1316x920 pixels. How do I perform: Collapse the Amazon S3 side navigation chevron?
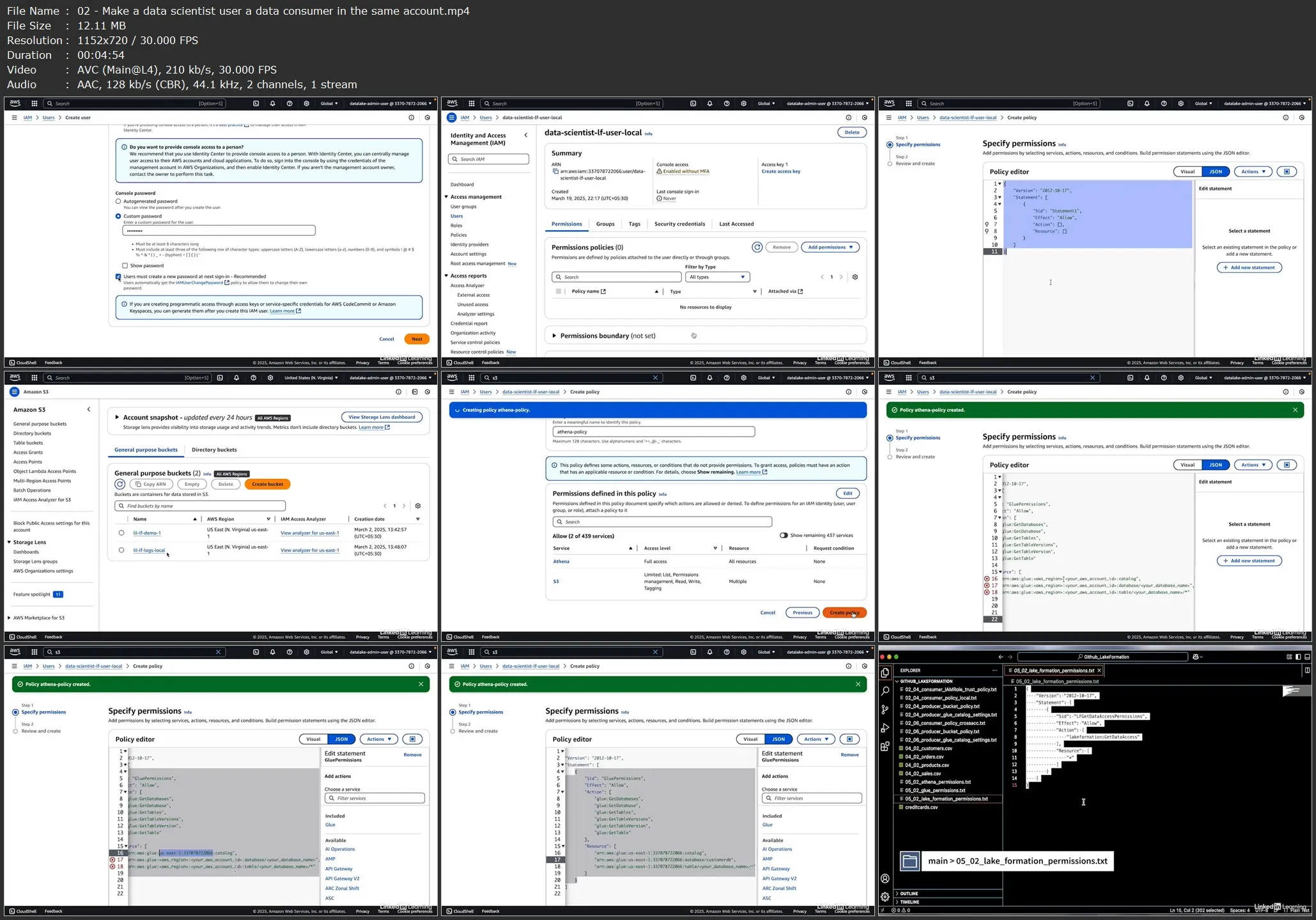(89, 409)
